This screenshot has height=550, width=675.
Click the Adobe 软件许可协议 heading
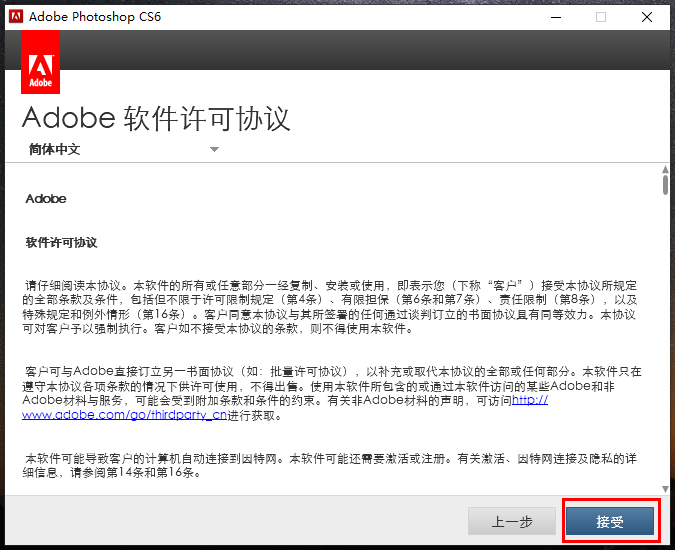click(x=156, y=118)
